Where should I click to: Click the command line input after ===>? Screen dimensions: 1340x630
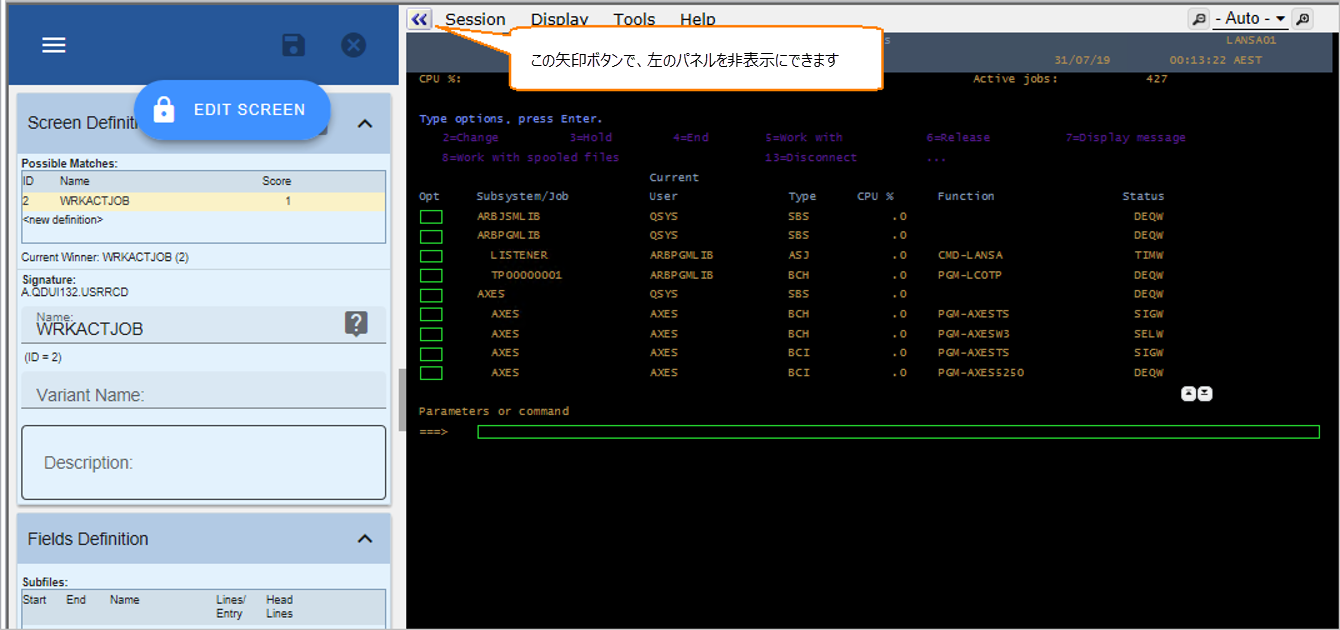click(x=897, y=432)
